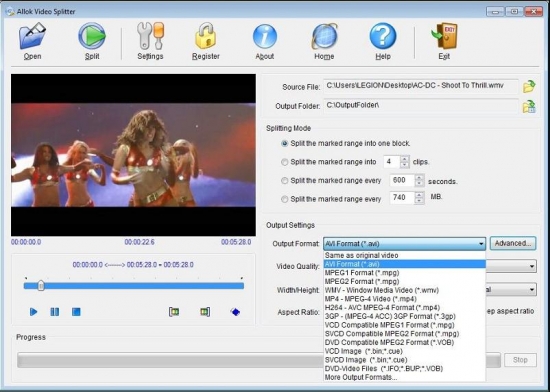The image size is (550, 392).
Task: Click the clips count field showing 4
Action: (392, 162)
